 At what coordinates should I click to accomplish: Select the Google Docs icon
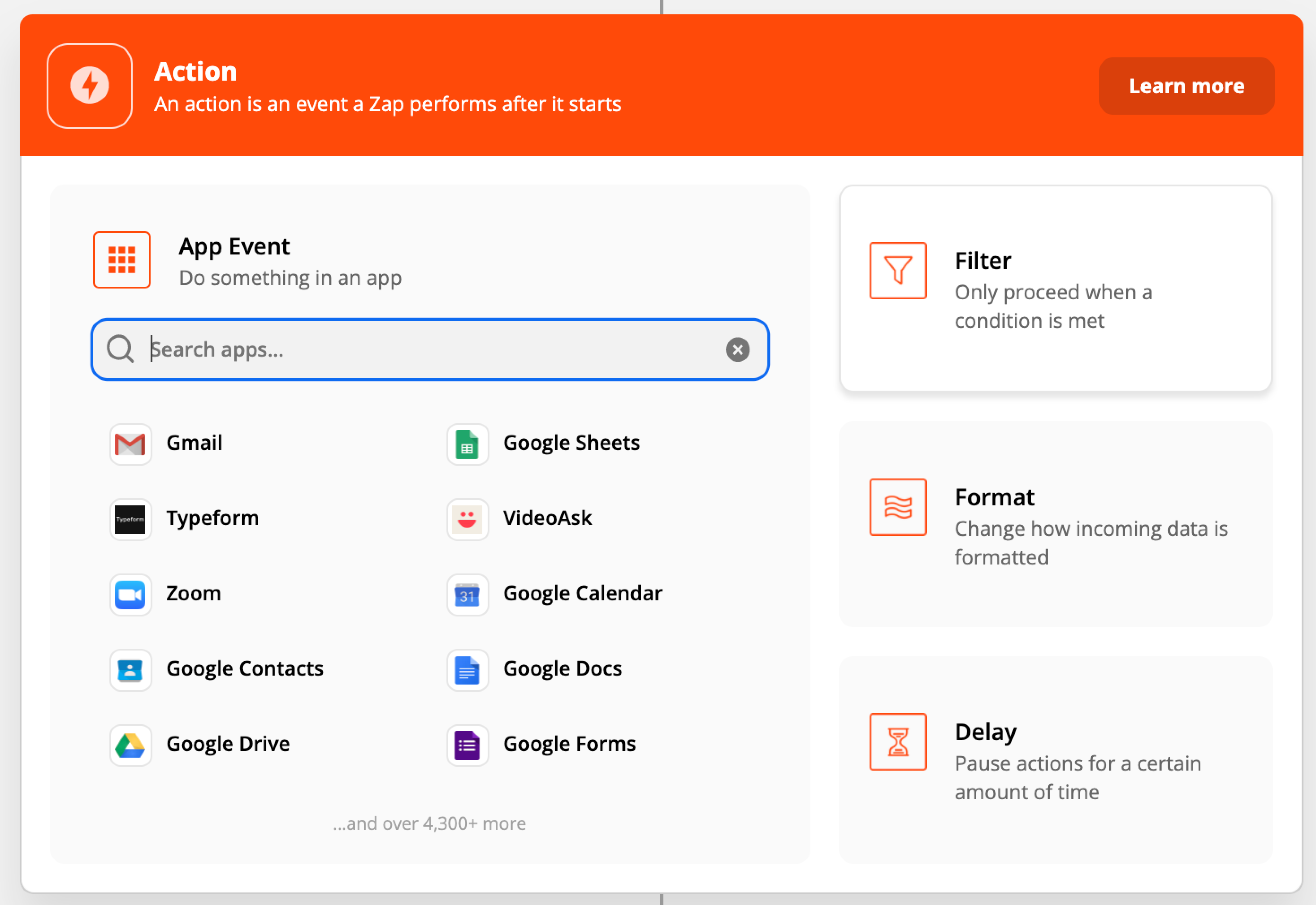(468, 670)
